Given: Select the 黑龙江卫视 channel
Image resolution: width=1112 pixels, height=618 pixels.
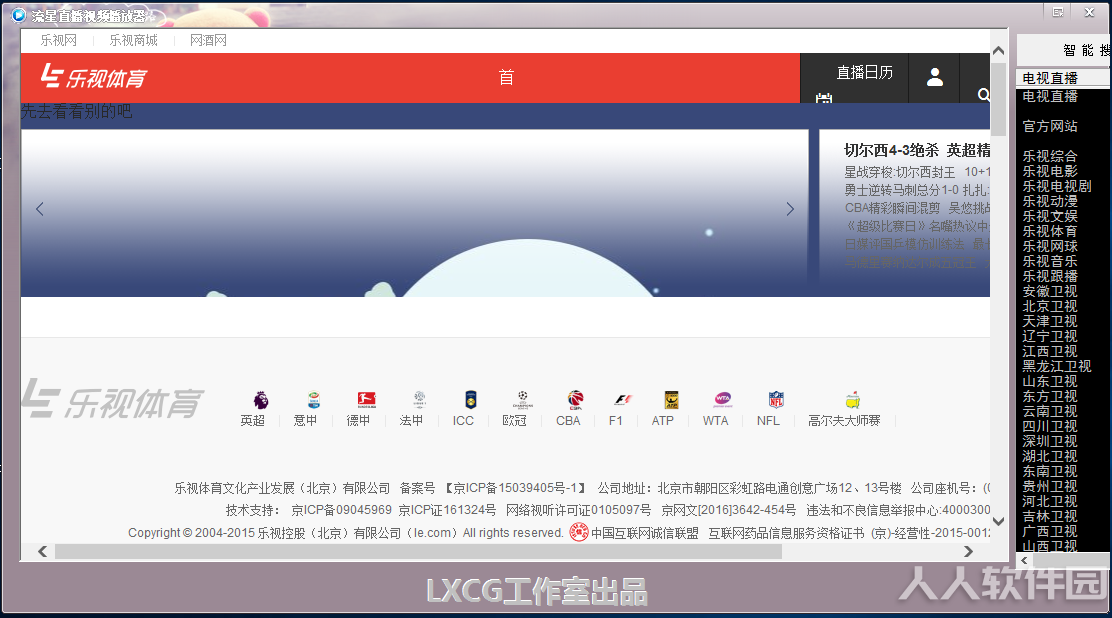Looking at the screenshot, I should coord(1057,366).
